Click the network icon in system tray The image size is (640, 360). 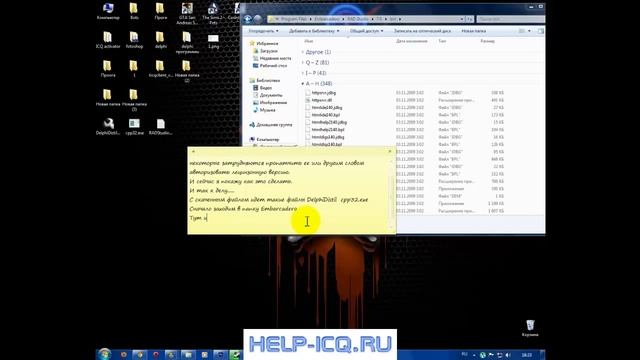[x=500, y=355]
